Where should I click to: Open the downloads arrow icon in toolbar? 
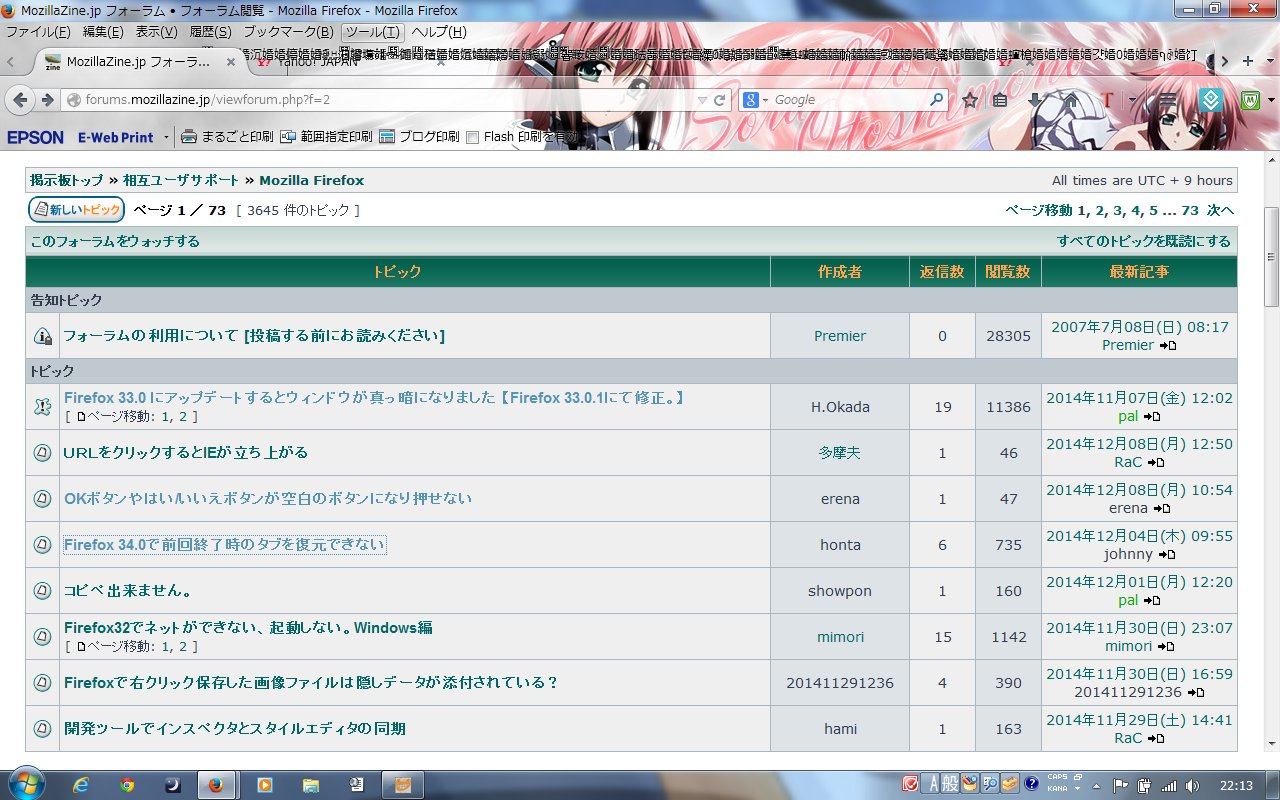(x=1035, y=100)
